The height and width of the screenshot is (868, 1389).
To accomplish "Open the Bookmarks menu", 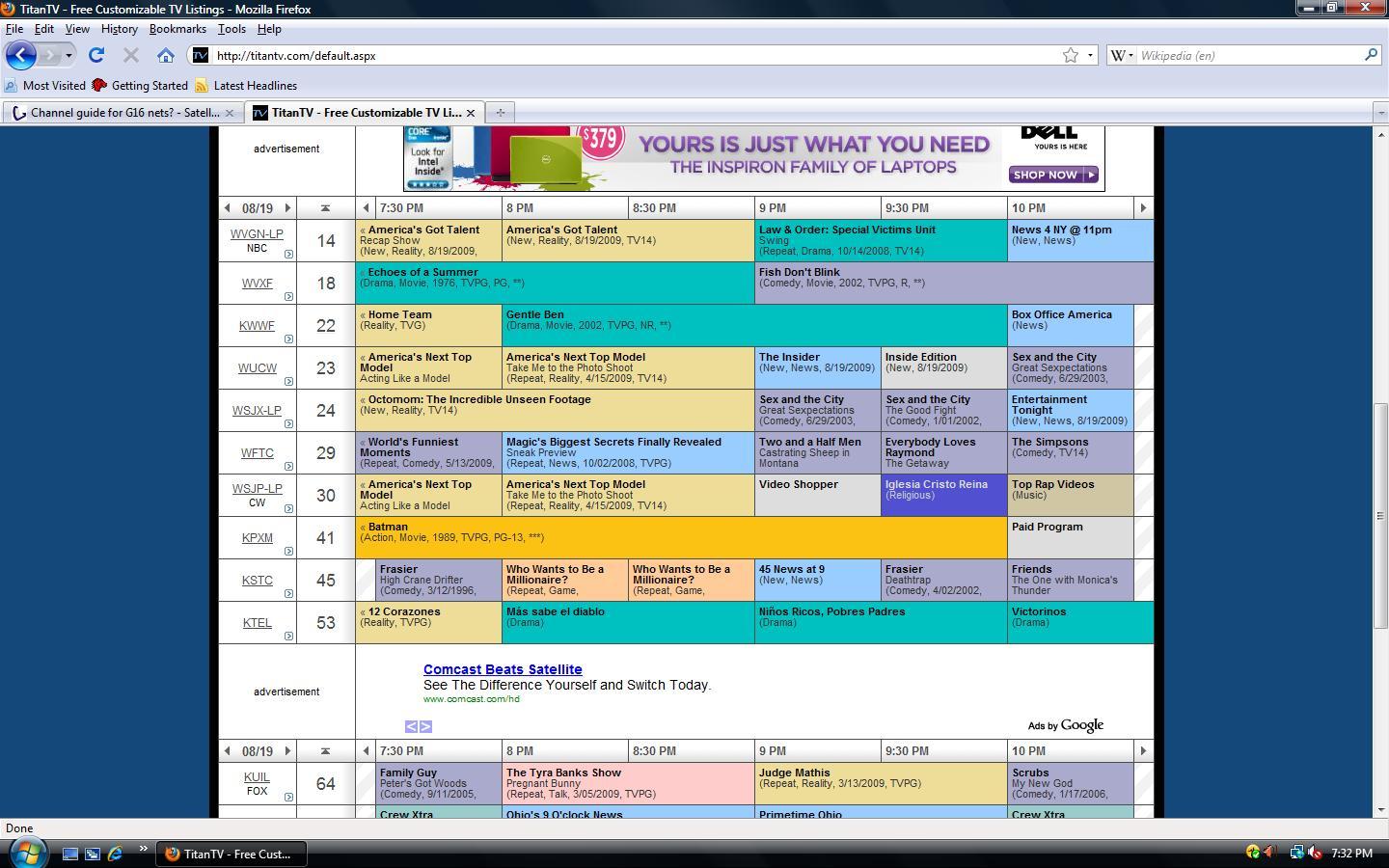I will 177,29.
